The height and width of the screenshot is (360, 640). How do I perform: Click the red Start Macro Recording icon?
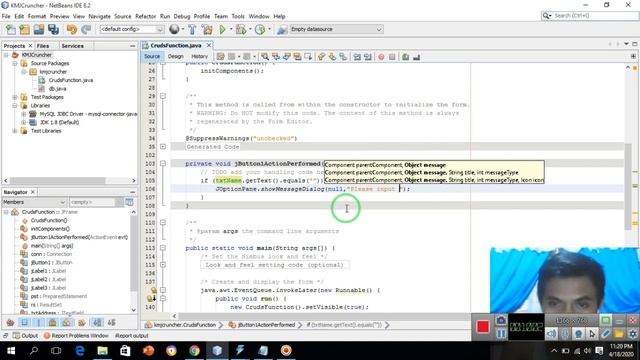(381, 57)
